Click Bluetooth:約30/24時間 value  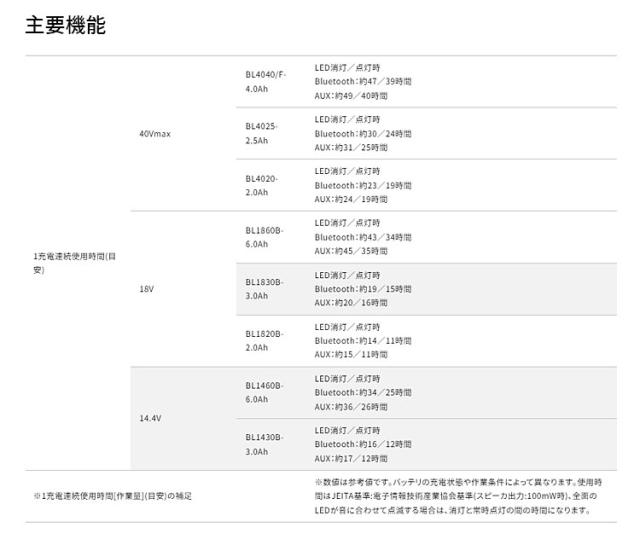click(x=363, y=134)
